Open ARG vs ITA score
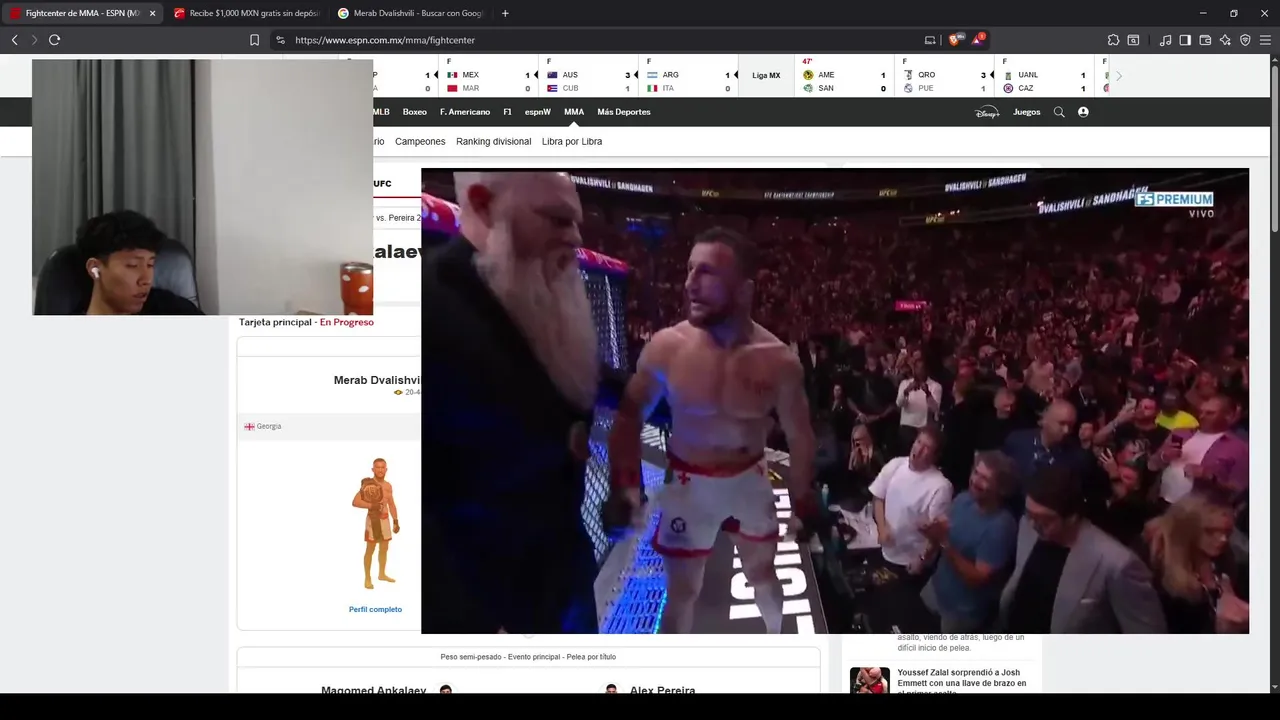The width and height of the screenshot is (1280, 720). tap(688, 76)
